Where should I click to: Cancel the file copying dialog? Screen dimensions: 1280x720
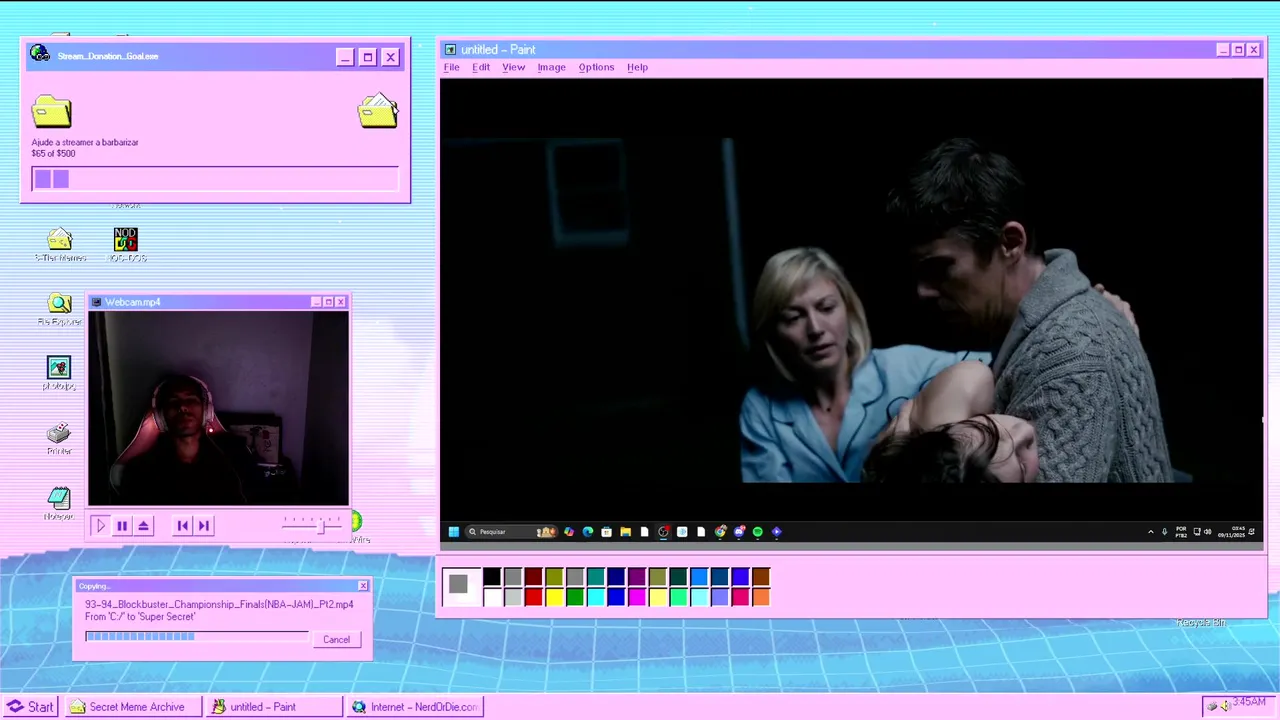(x=336, y=640)
